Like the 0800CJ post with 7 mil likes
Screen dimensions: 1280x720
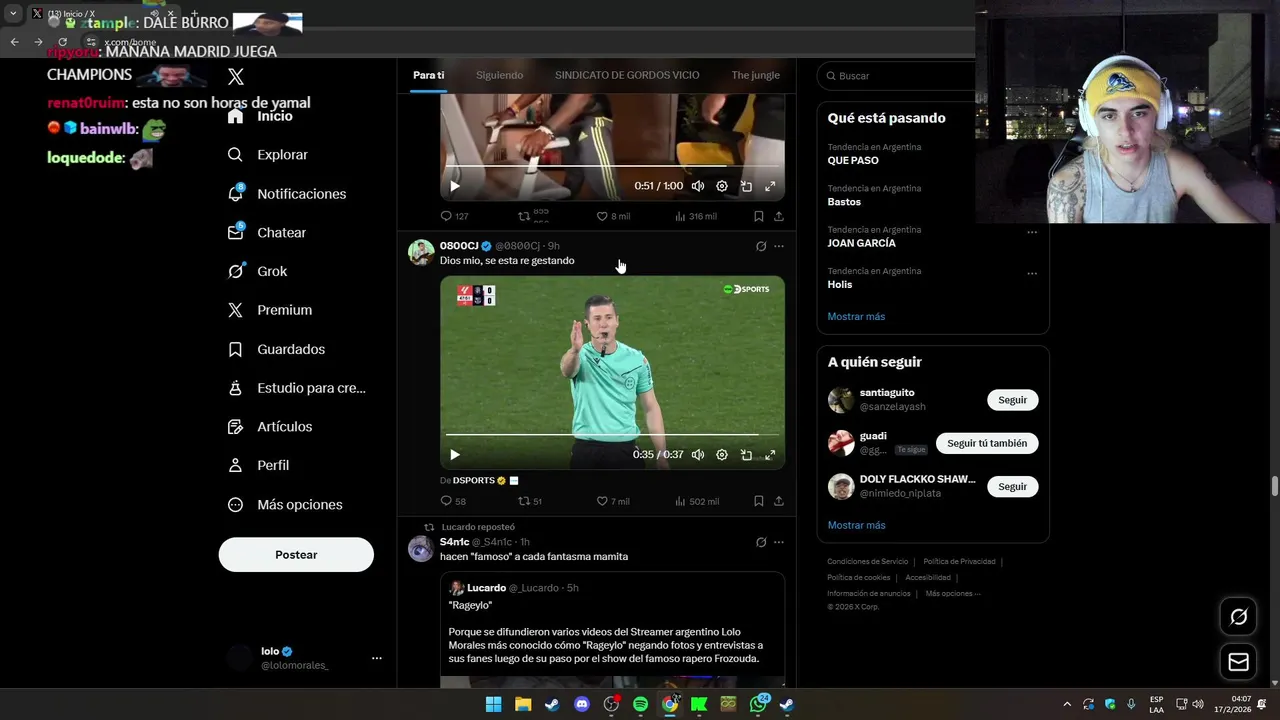coord(612,501)
